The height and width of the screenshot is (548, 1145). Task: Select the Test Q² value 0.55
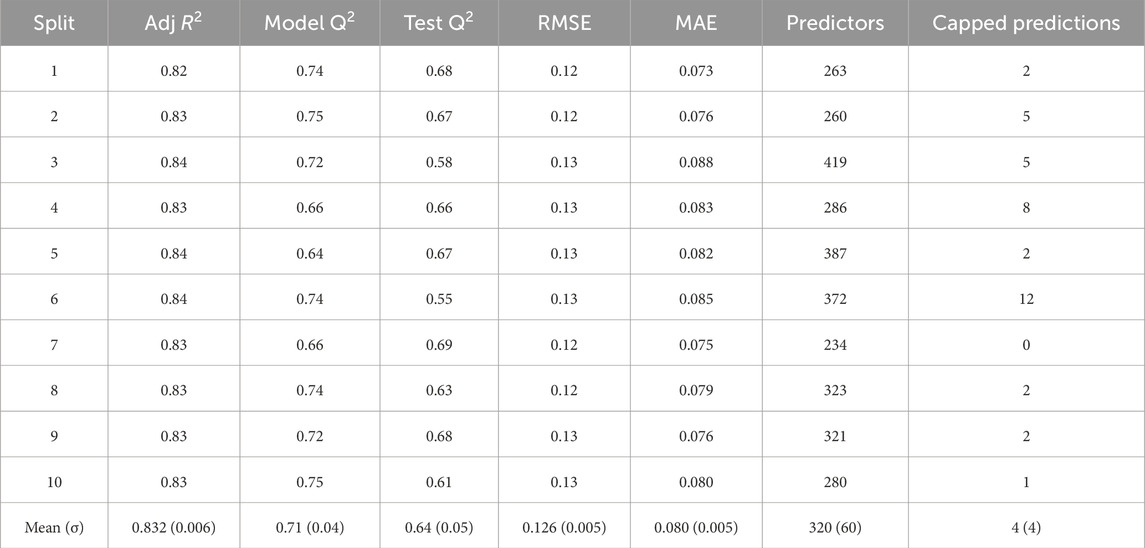coord(436,299)
